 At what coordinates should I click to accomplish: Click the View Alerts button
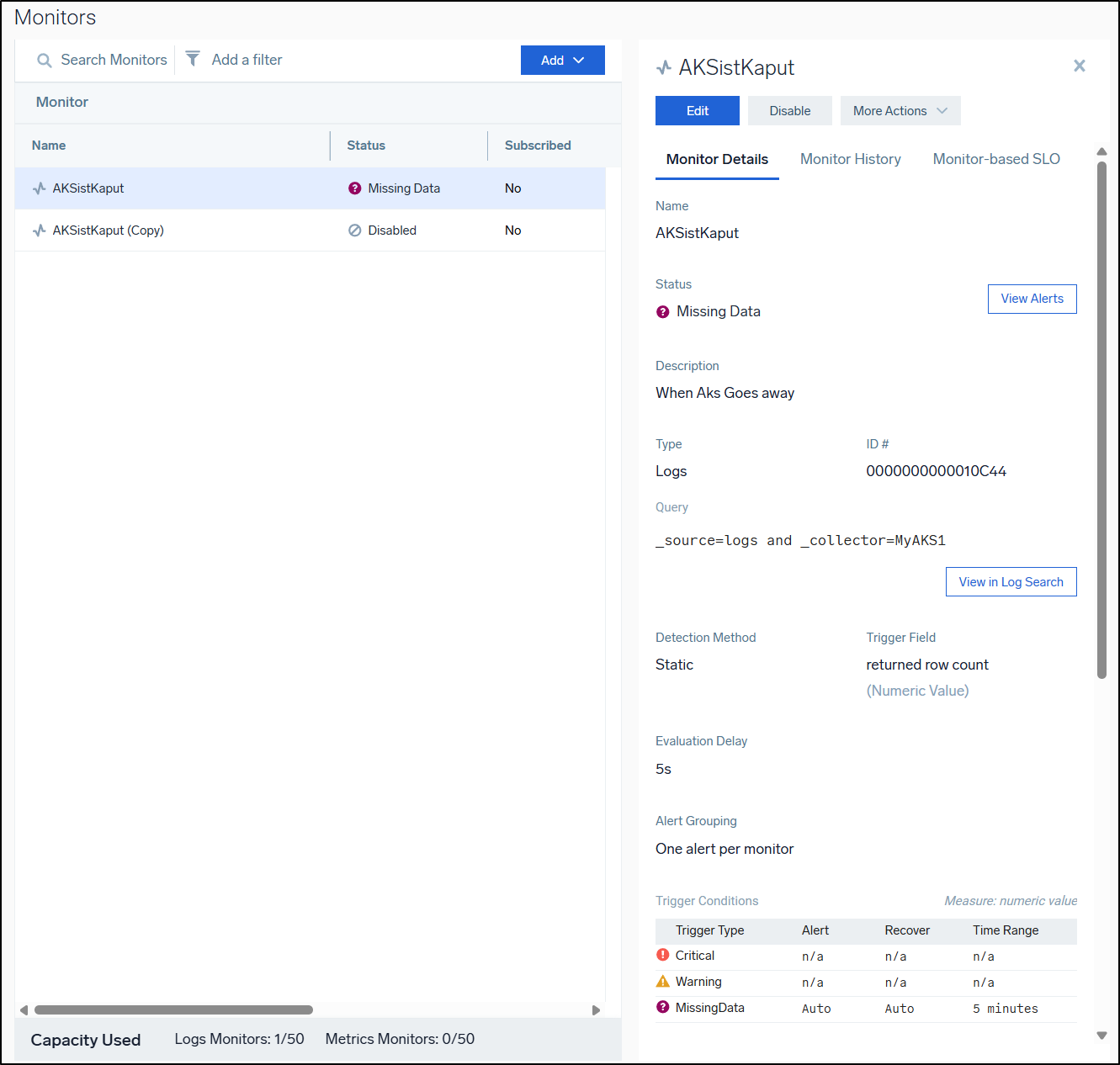point(1032,299)
